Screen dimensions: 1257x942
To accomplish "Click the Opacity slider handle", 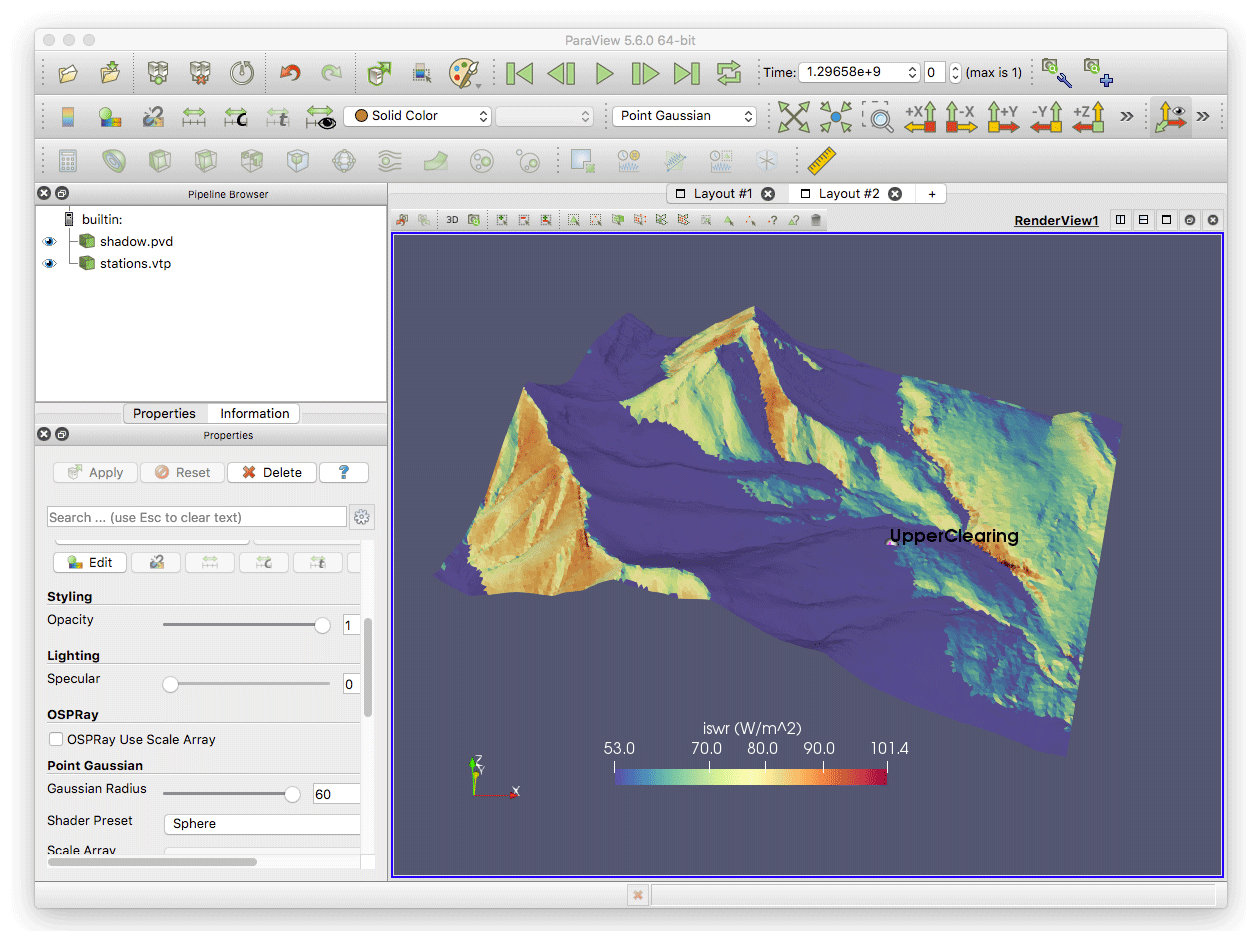I will click(x=322, y=626).
